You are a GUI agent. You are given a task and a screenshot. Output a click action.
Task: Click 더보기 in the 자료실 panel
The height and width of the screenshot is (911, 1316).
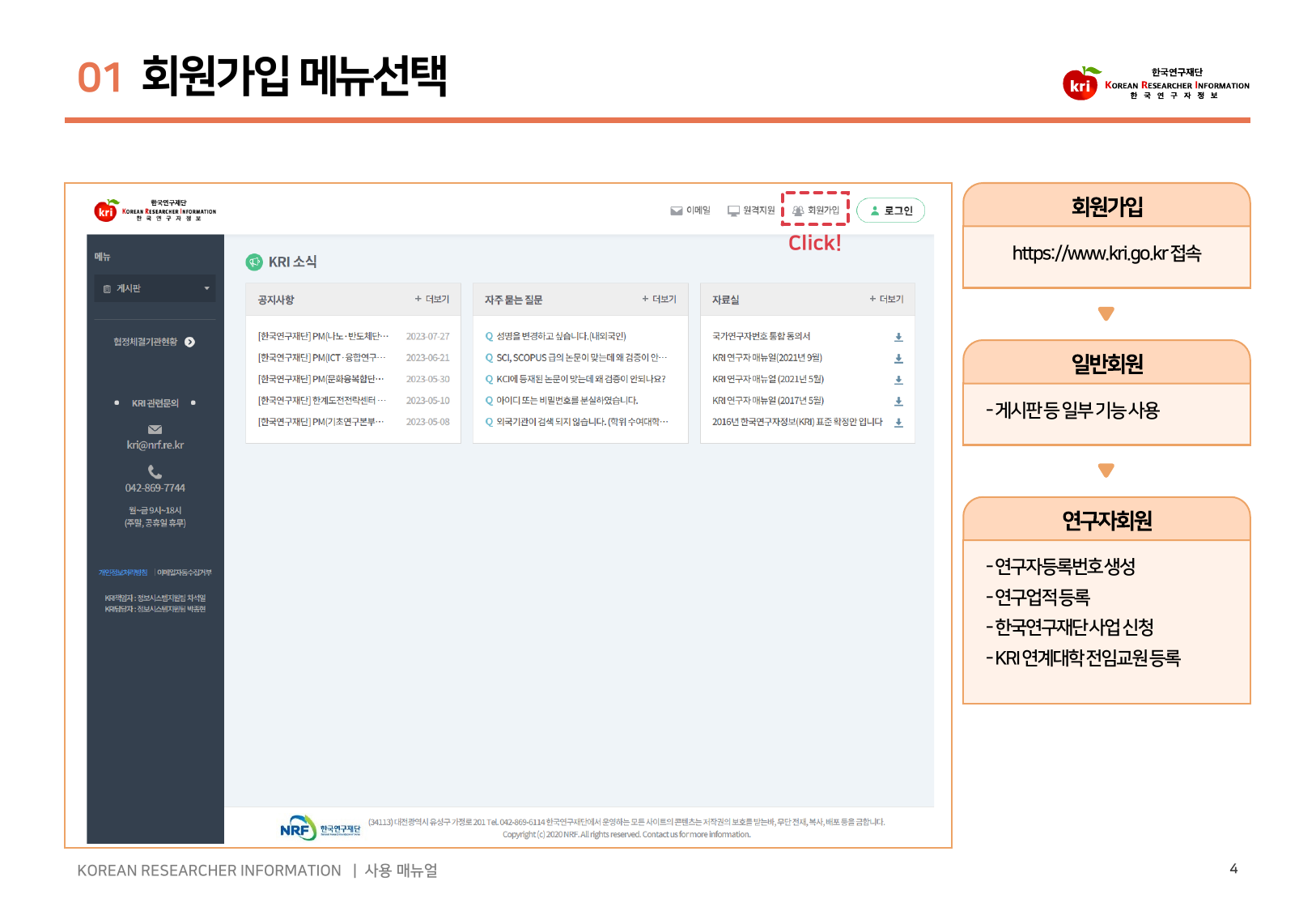[x=887, y=299]
